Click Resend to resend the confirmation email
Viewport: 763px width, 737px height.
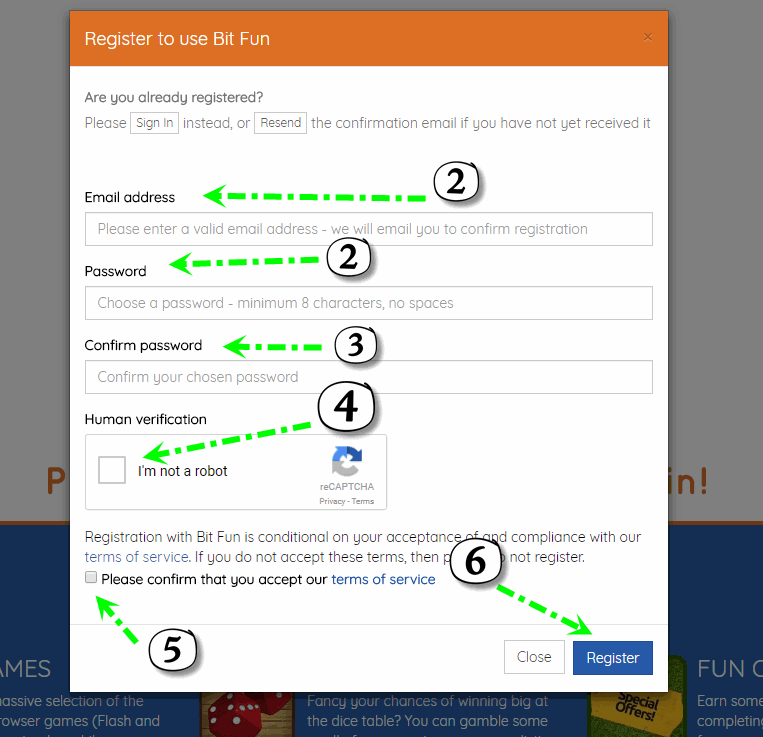[x=280, y=123]
